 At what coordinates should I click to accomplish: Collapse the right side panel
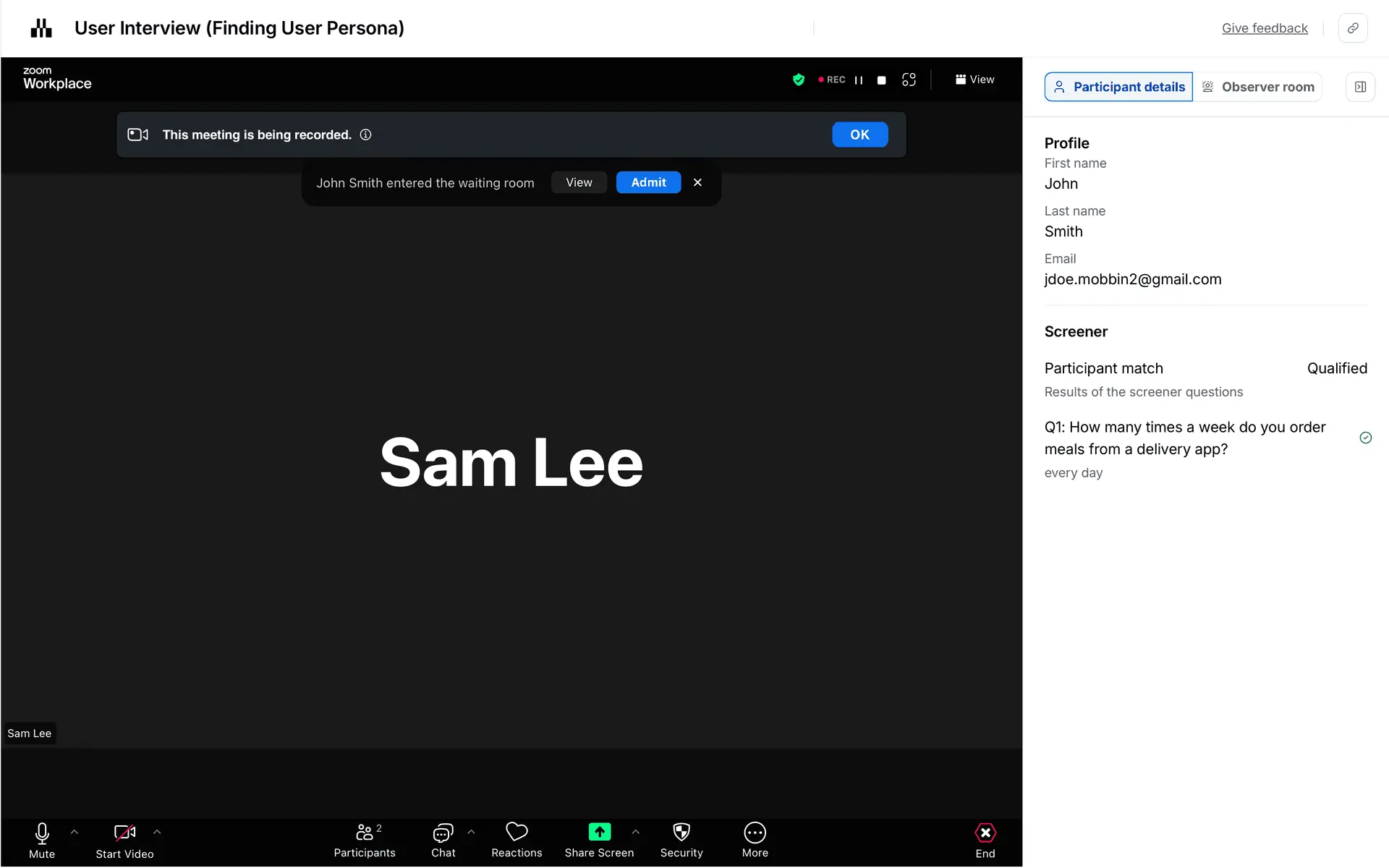point(1360,87)
